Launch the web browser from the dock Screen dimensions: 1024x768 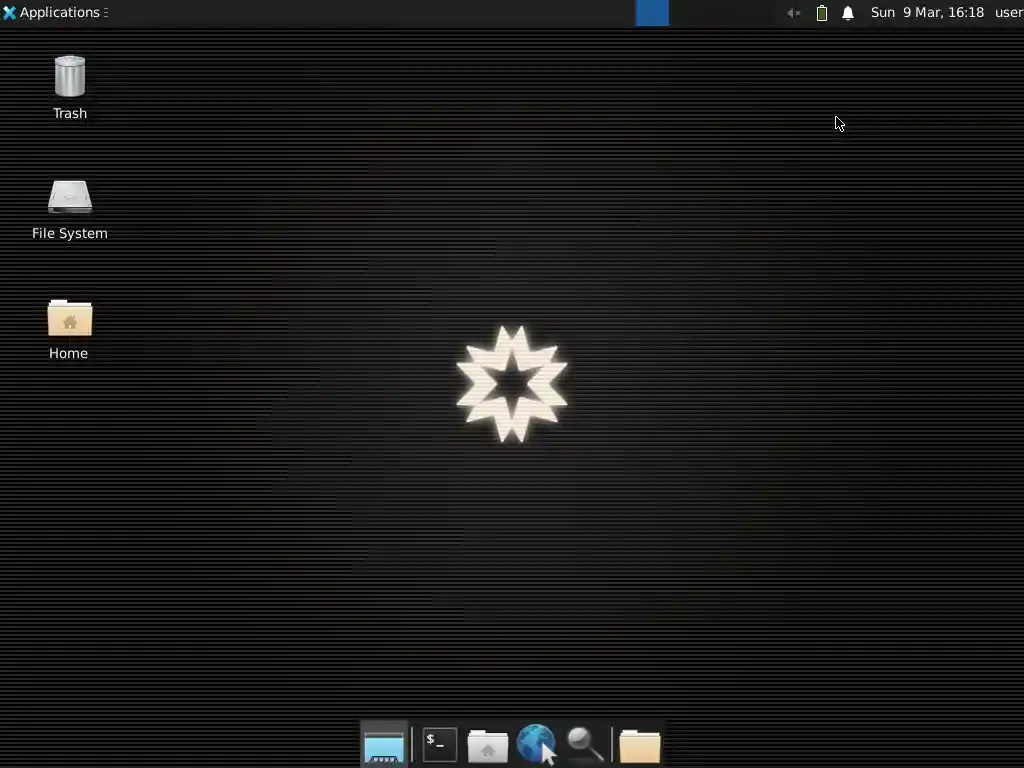[536, 744]
